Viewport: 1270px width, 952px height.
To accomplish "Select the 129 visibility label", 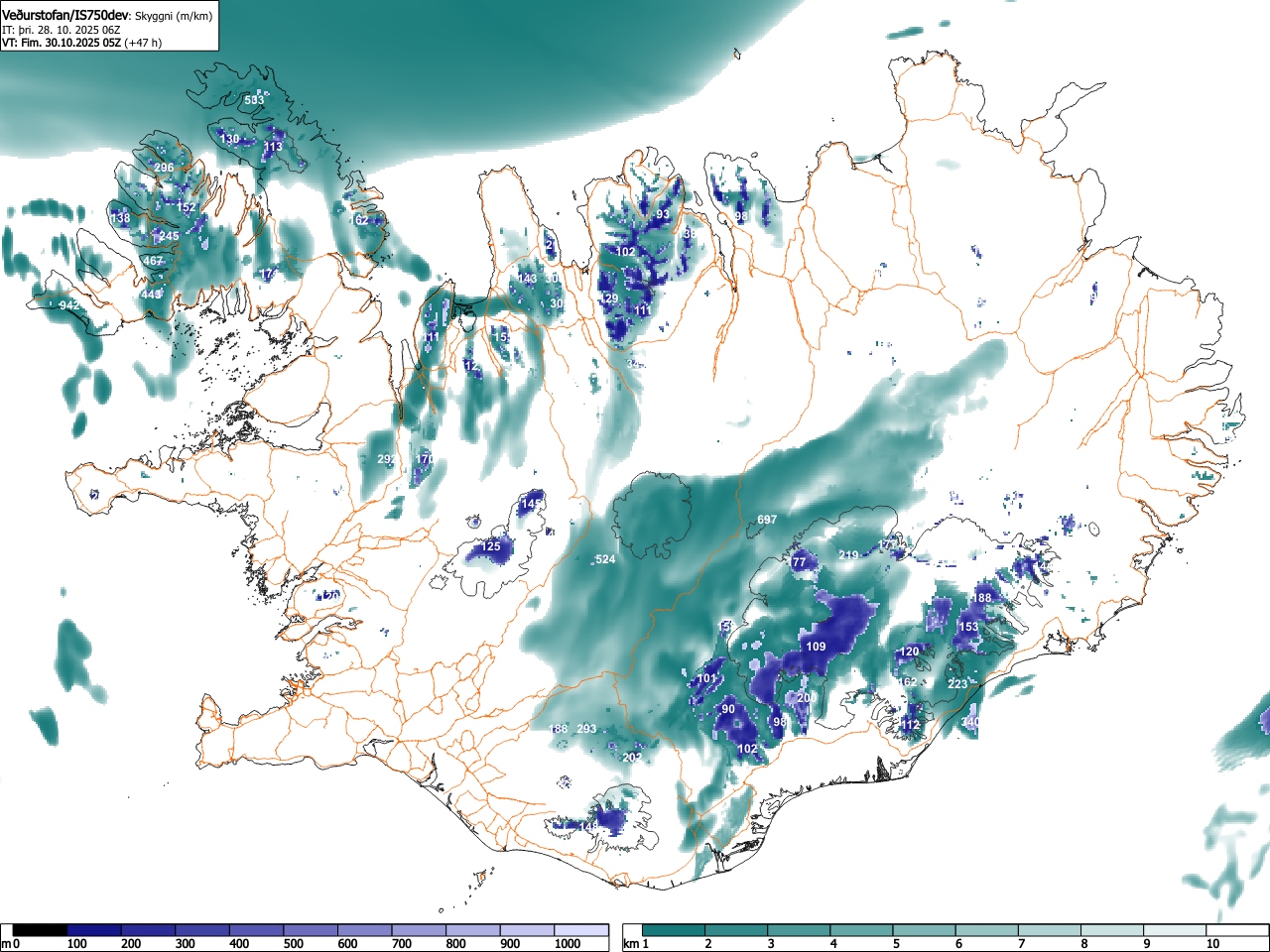I will 608,298.
